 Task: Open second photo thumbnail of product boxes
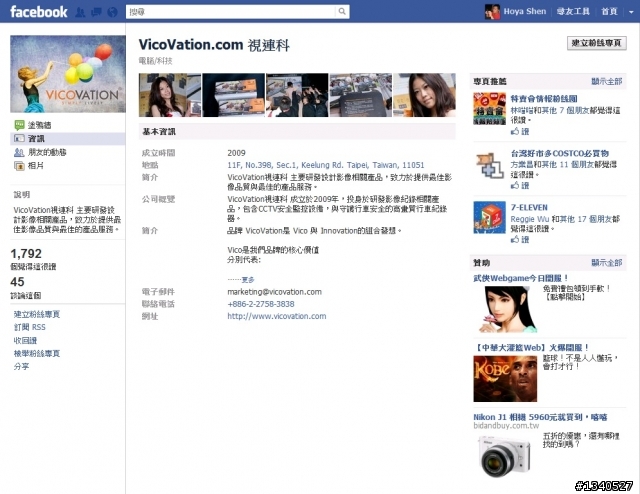[233, 95]
